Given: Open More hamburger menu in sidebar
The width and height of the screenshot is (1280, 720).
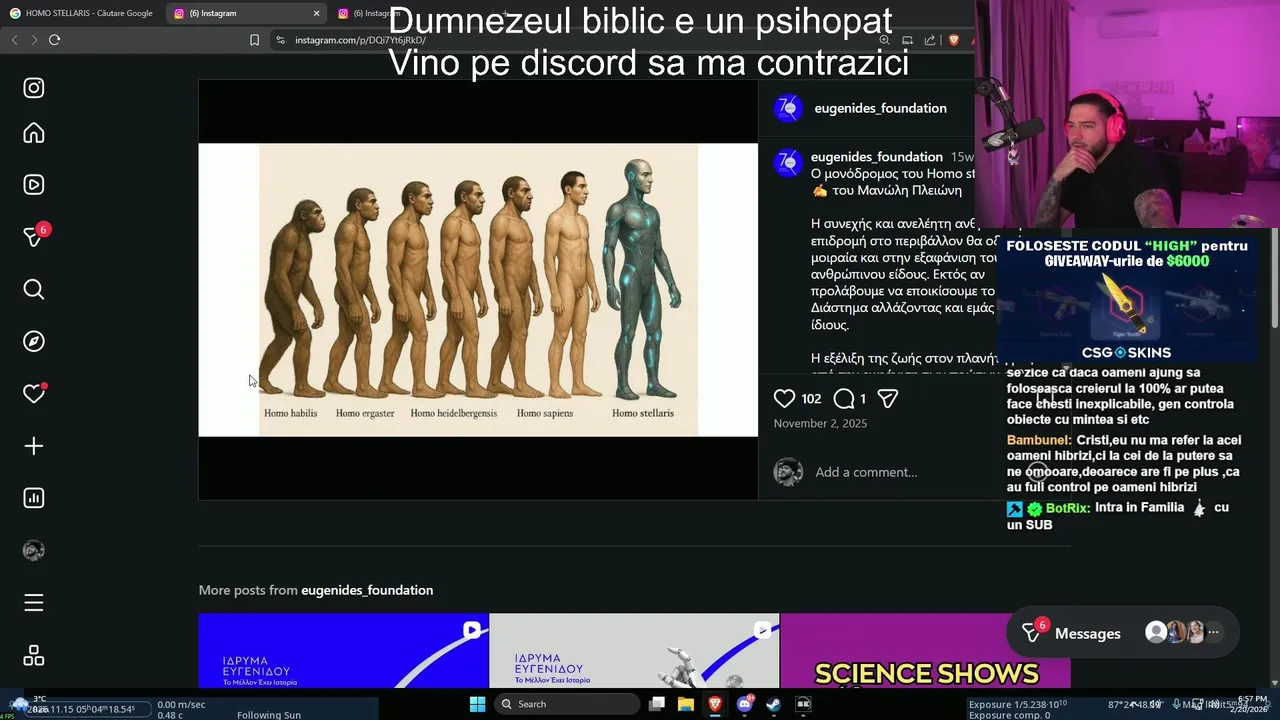Looking at the screenshot, I should click(x=34, y=603).
